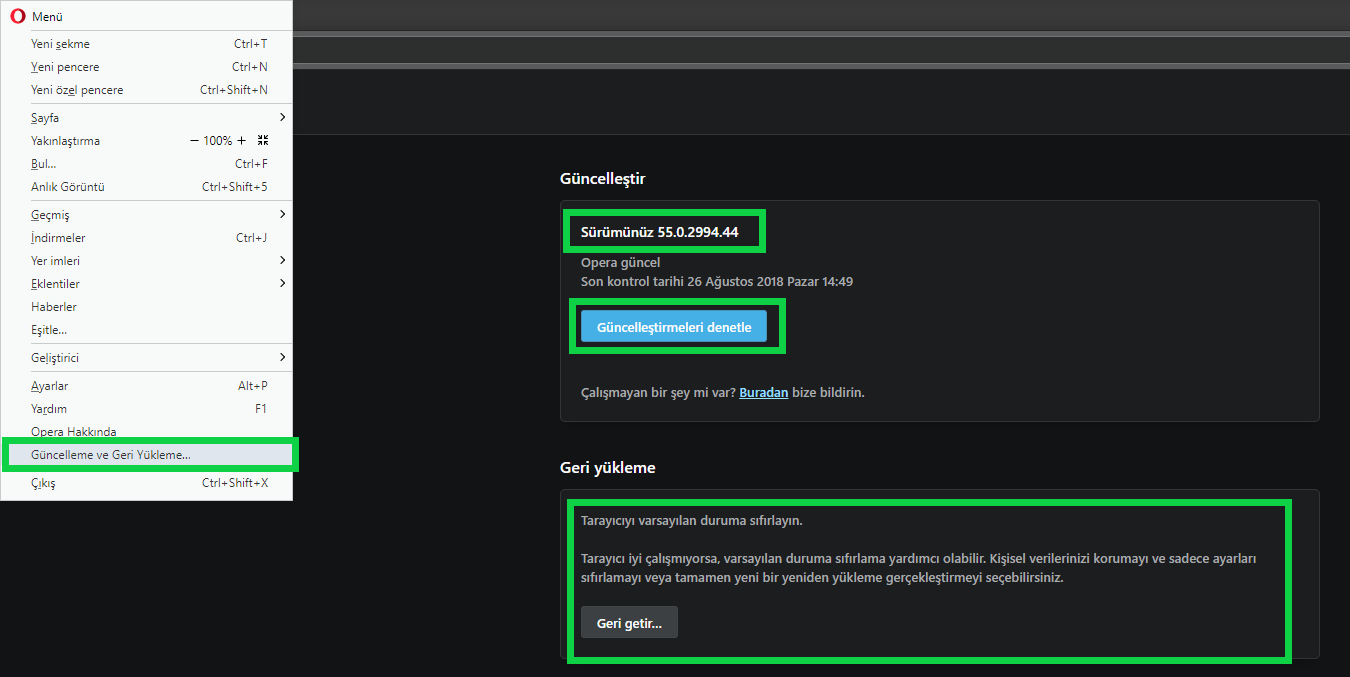Open Ayarlar settings entry
This screenshot has height=677, width=1350.
(x=146, y=386)
